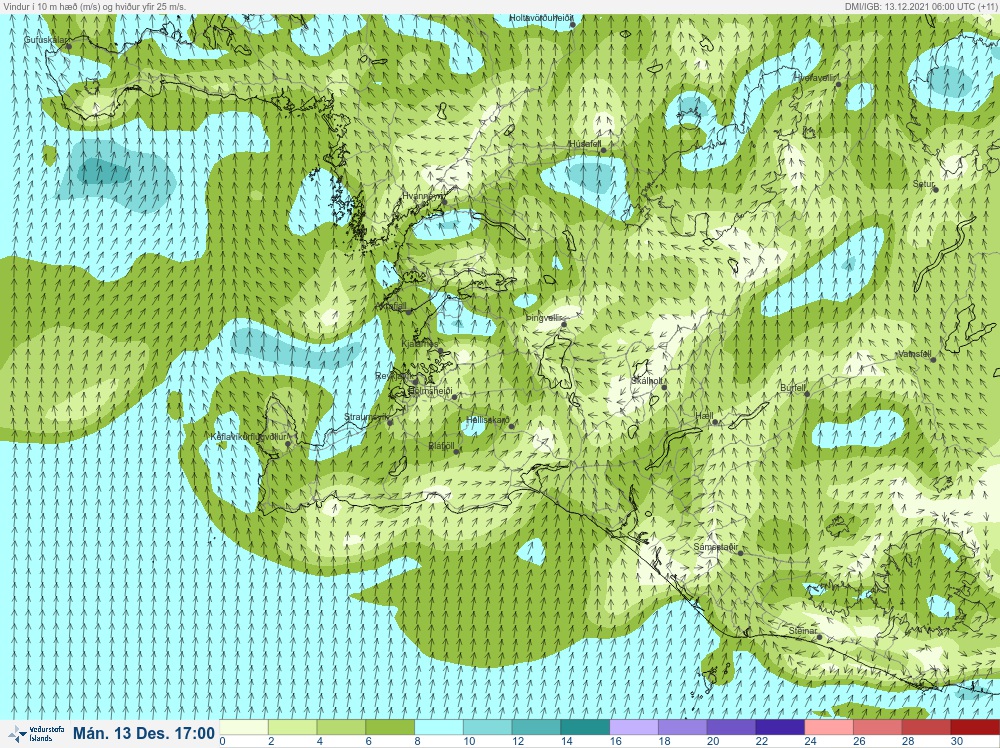The image size is (1000, 748).
Task: Click the 12–14 m/s teal legend swatch
Action: point(536,728)
